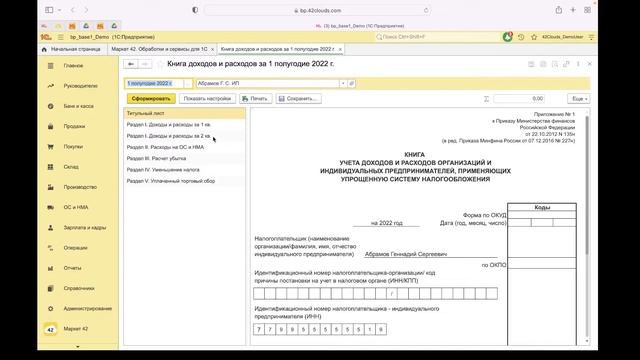Open the history clock icon
The width and height of the screenshot is (640, 360).
521,37
